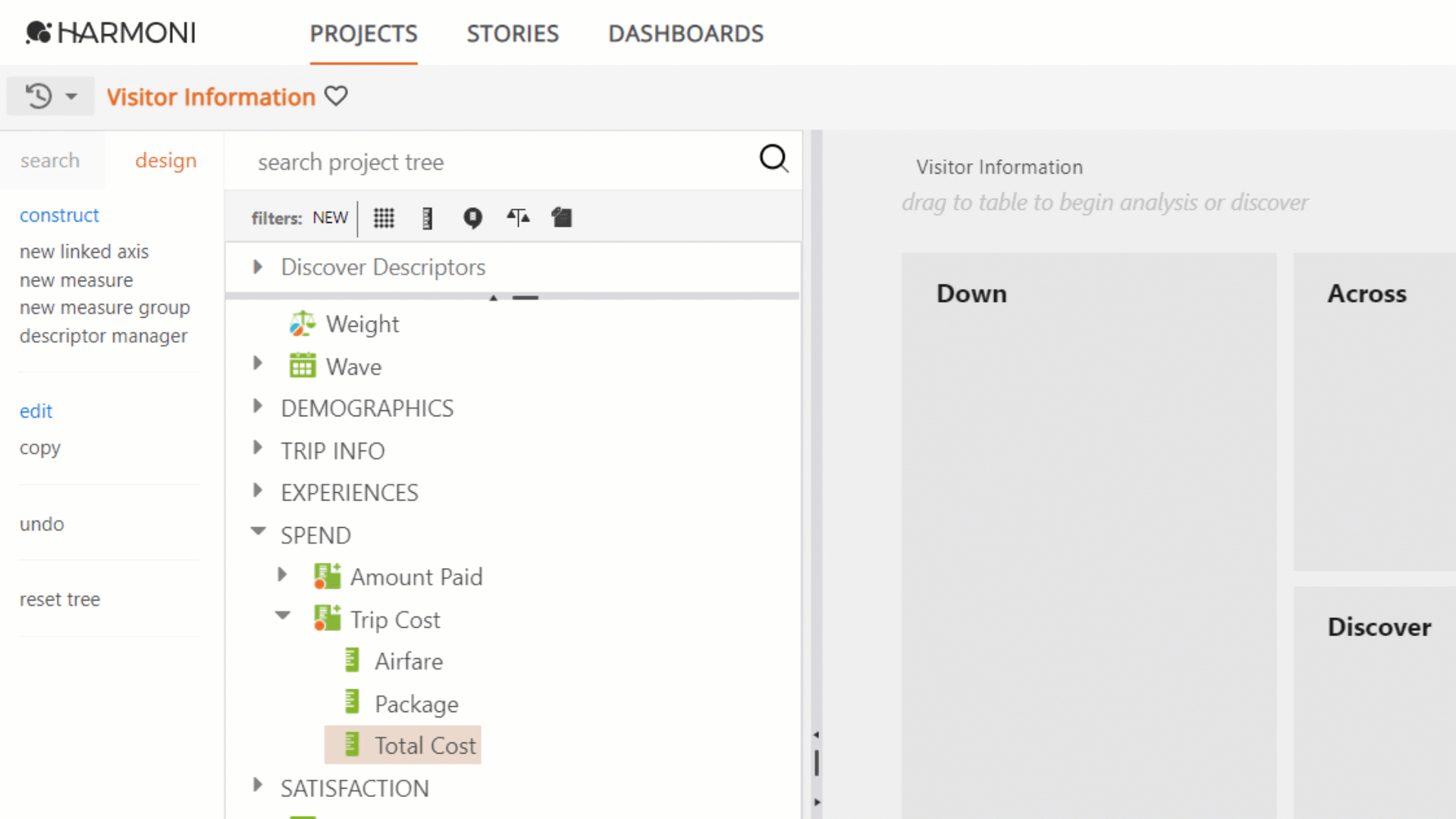
Task: Toggle the pin marker filter icon
Action: [x=472, y=218]
